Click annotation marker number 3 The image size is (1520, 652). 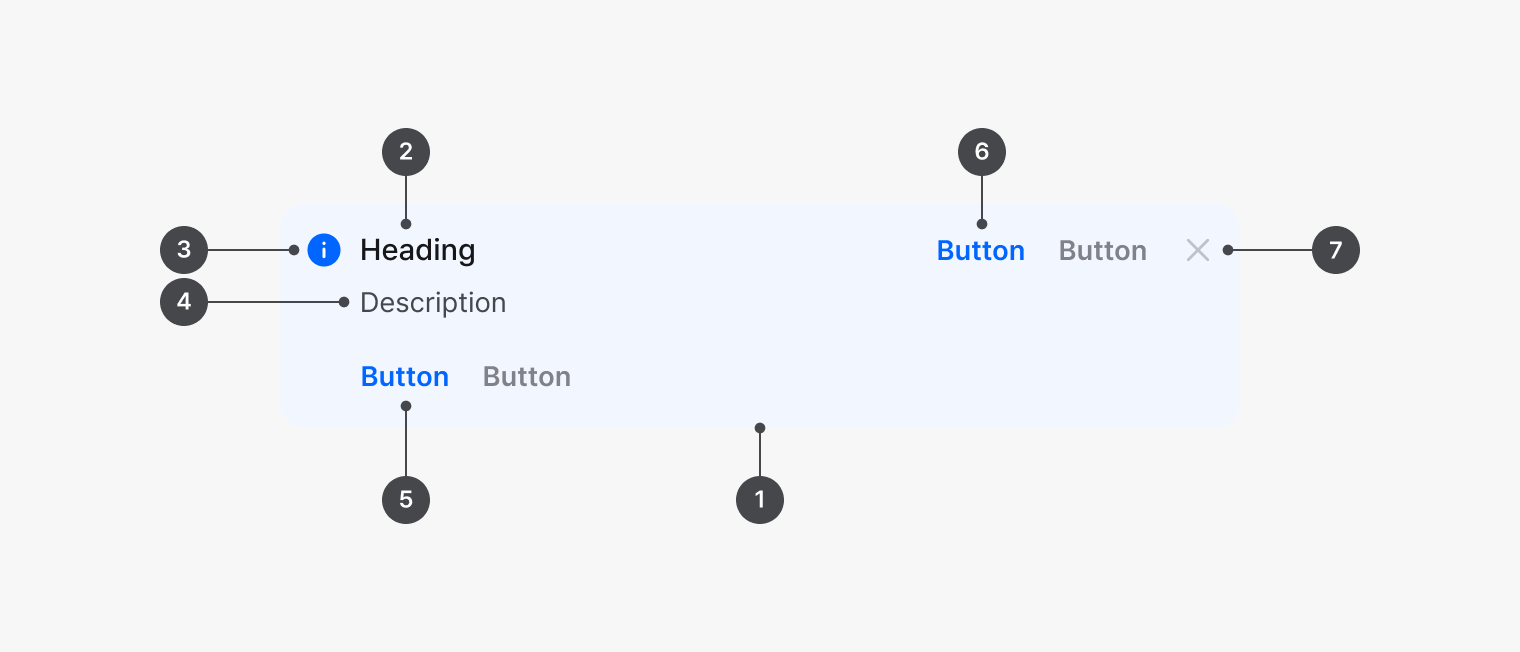click(x=184, y=250)
